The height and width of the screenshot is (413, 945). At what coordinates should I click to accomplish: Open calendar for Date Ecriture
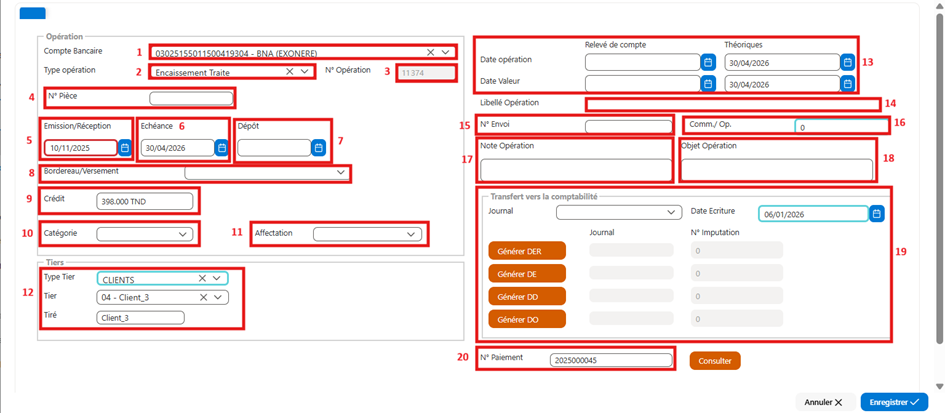(x=877, y=213)
